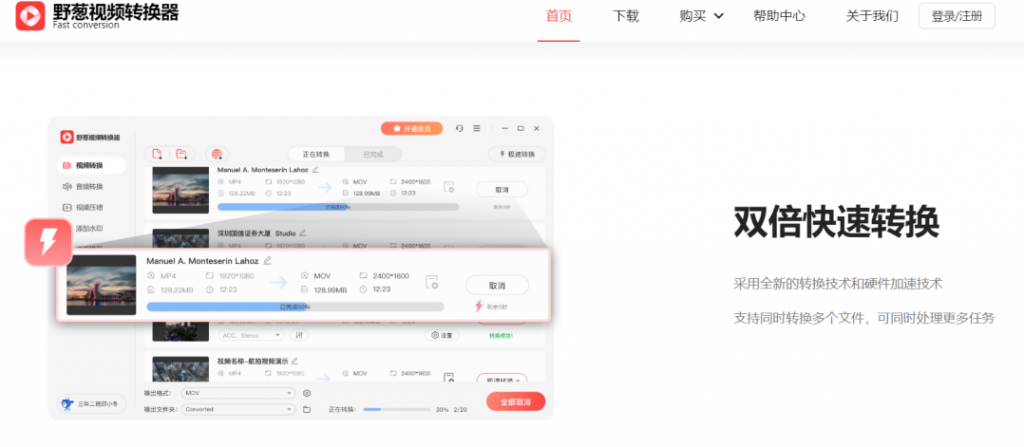Viewport: 1024px width, 447px height.
Task: Click the folder icon beside 输出文件夹
Action: point(307,410)
